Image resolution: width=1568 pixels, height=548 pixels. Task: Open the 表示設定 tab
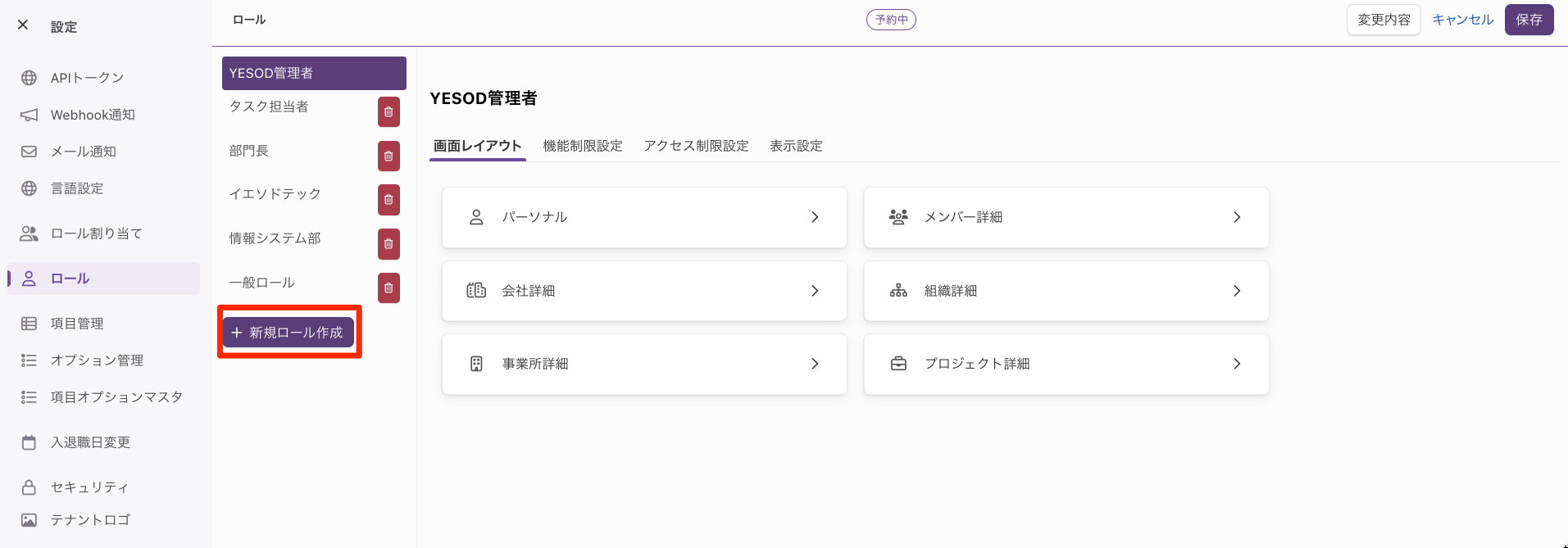pyautogui.click(x=796, y=146)
